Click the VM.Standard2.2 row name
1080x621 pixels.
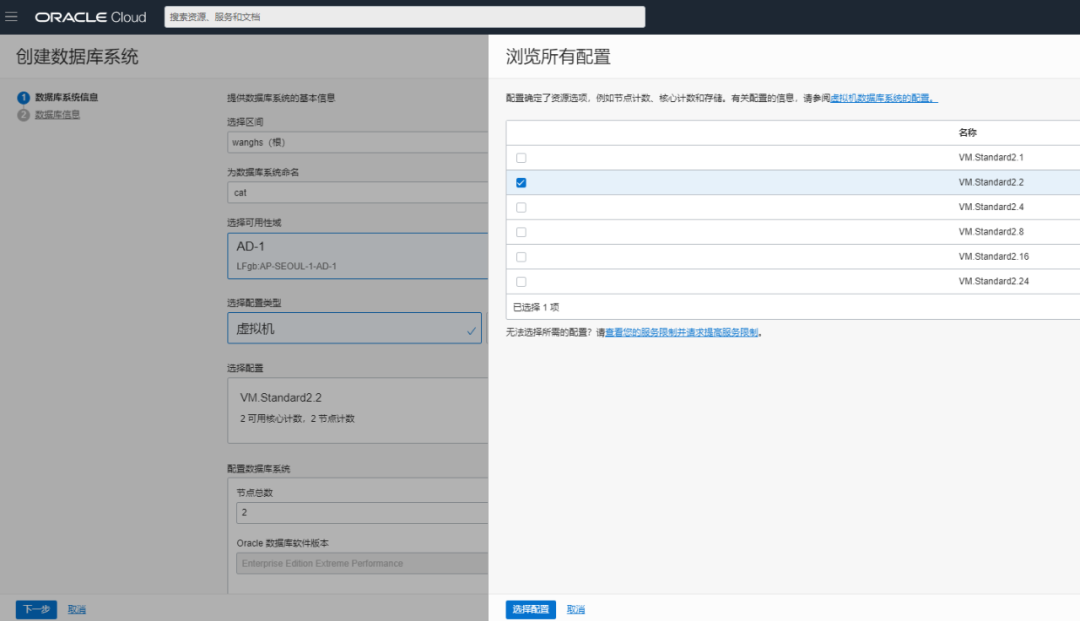990,182
